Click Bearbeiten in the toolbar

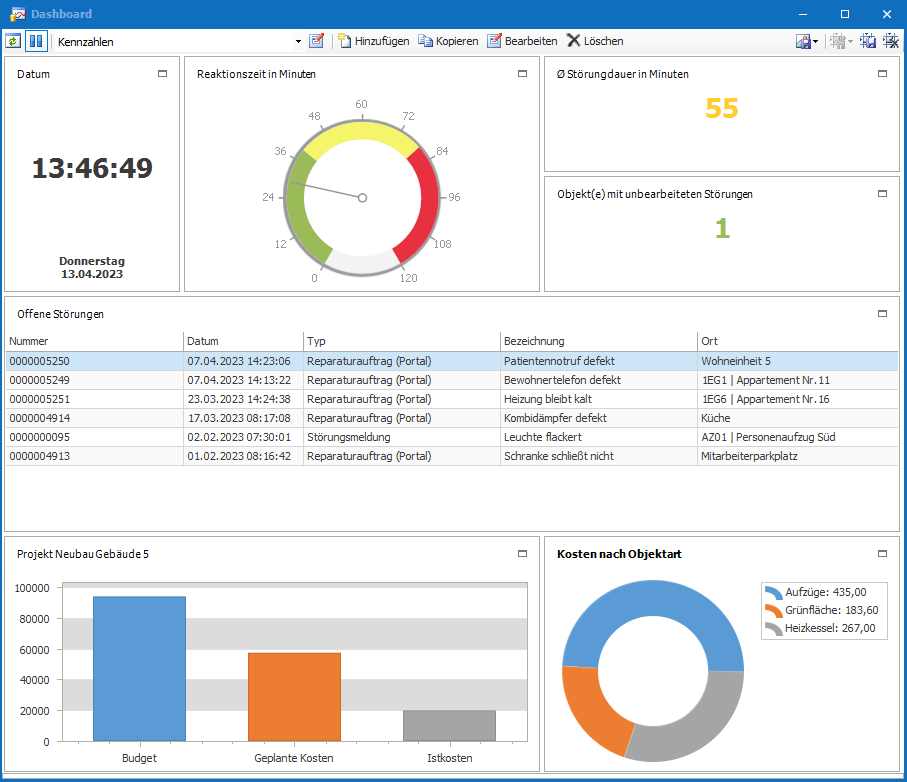521,41
